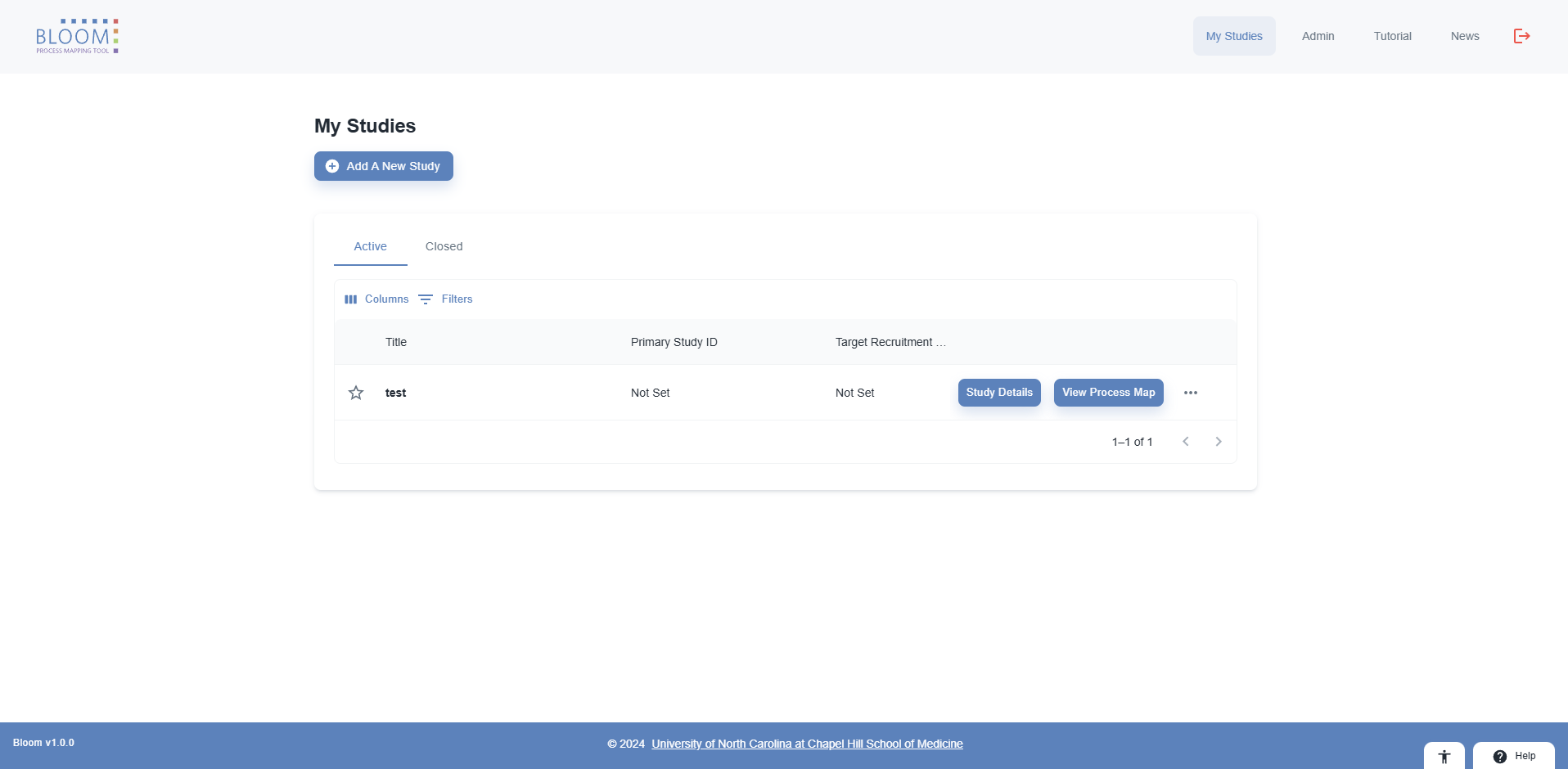1568x769 pixels.
Task: Follow the UNC School of Medicine link
Action: pyautogui.click(x=807, y=744)
